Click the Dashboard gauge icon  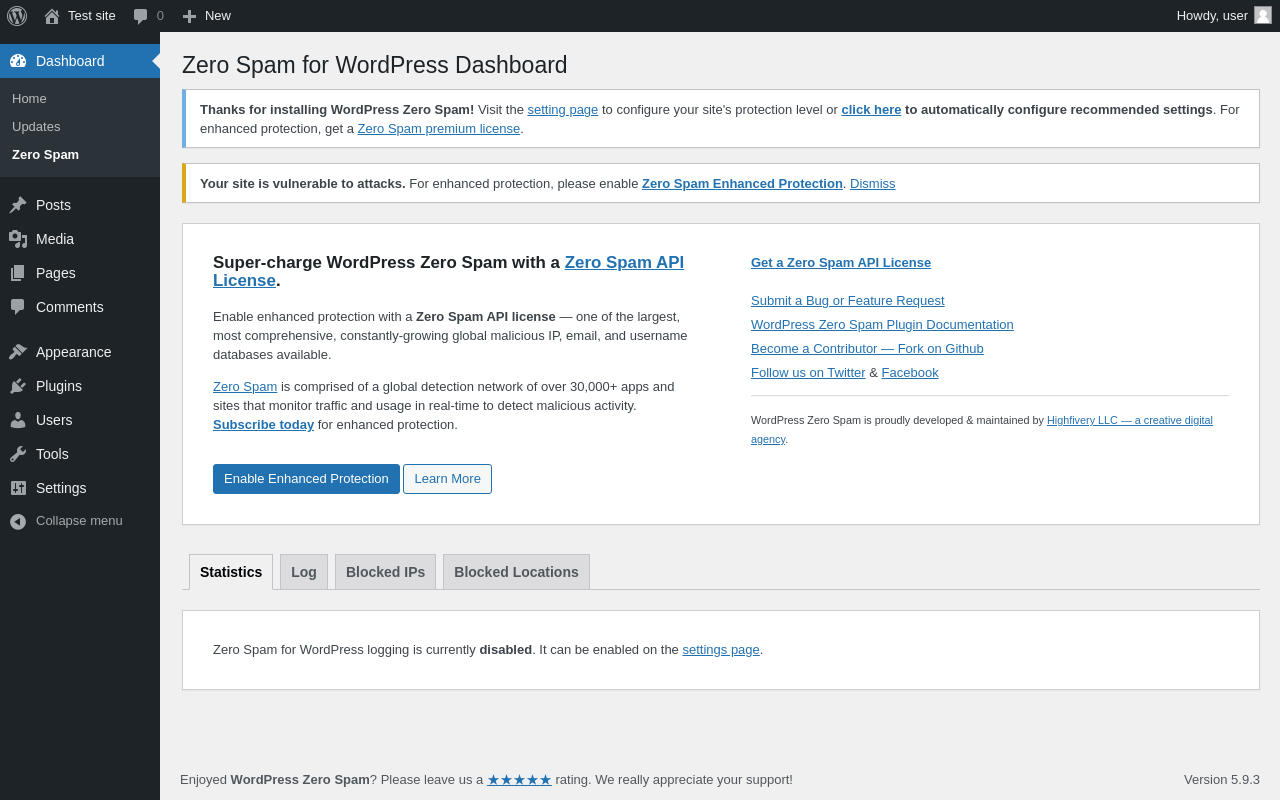[18, 61]
